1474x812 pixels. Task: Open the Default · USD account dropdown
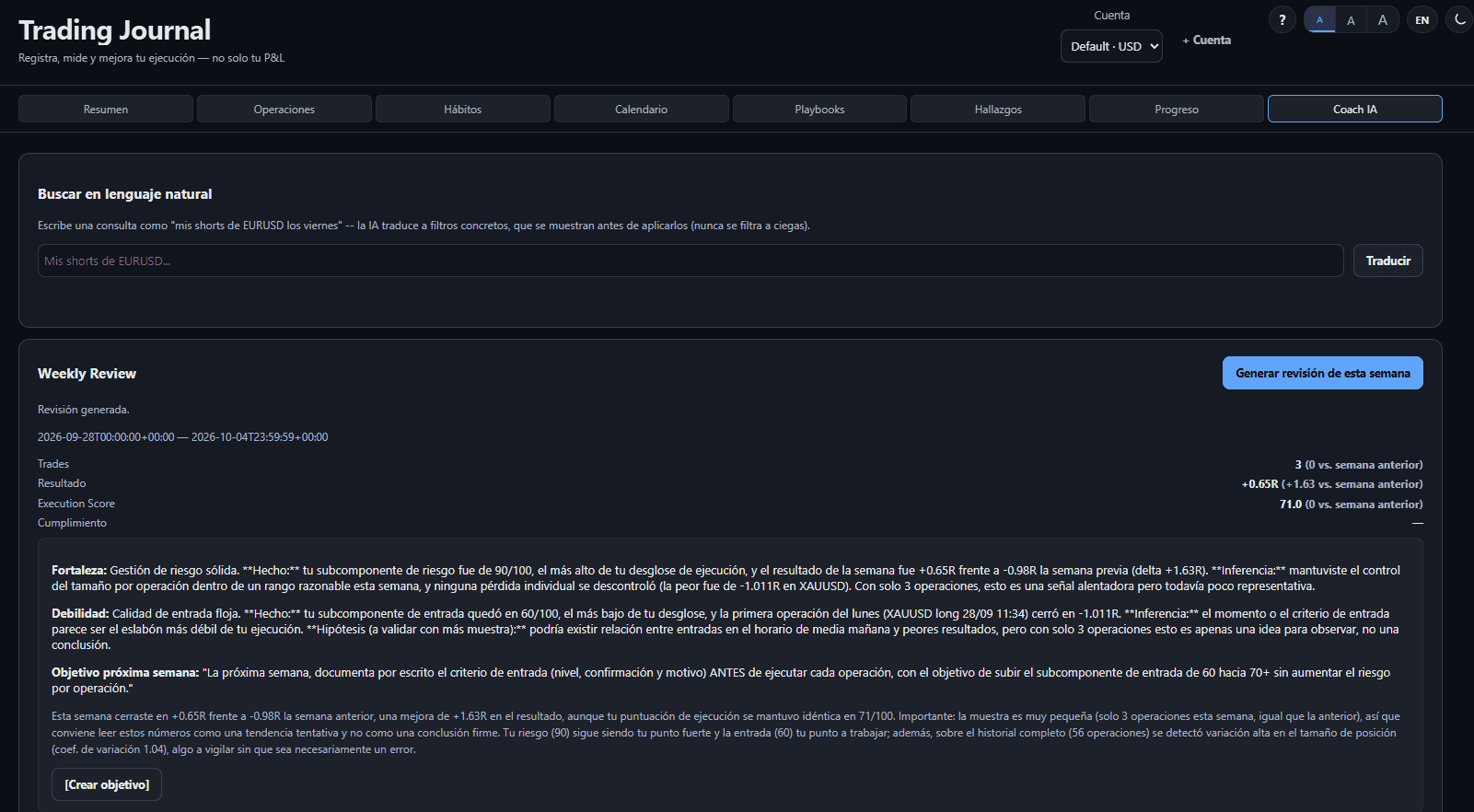pos(1111,46)
